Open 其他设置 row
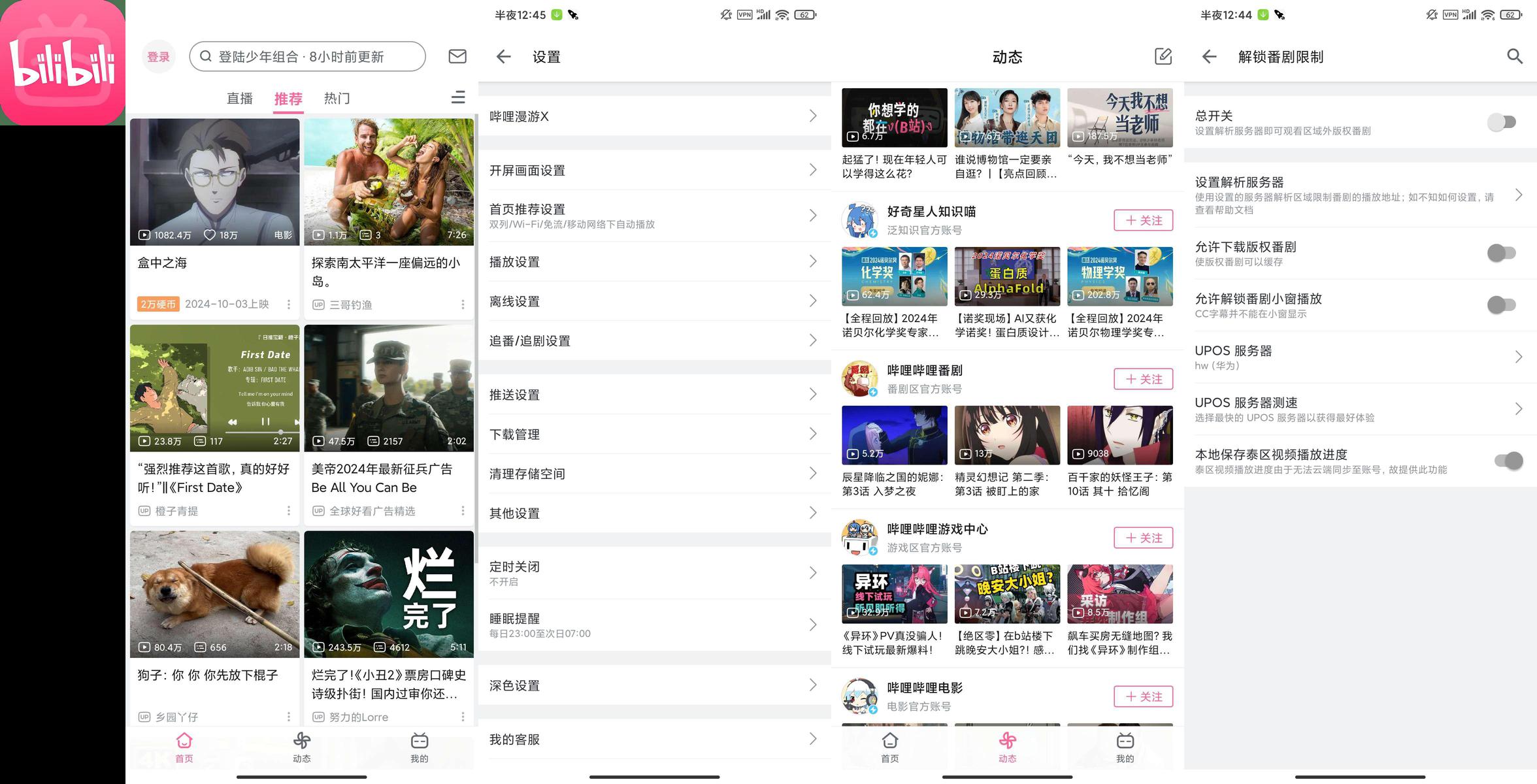 pos(655,514)
